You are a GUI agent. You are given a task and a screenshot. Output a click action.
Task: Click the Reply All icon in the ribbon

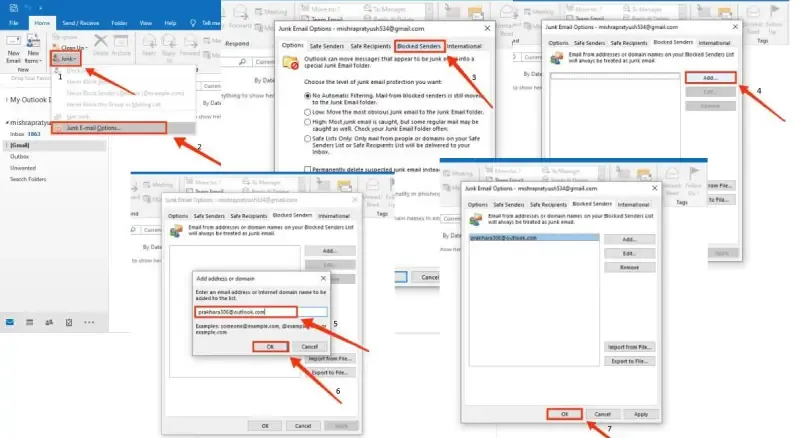pyautogui.click(x=169, y=41)
